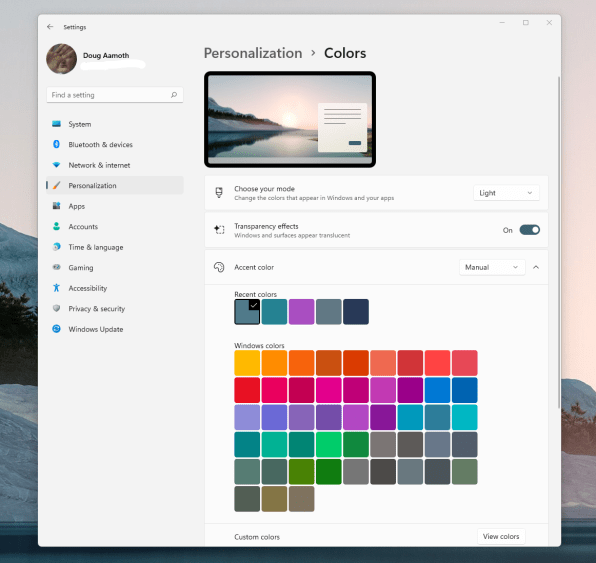Open the Accessibility settings page
This screenshot has height=563, width=596.
pyautogui.click(x=115, y=288)
